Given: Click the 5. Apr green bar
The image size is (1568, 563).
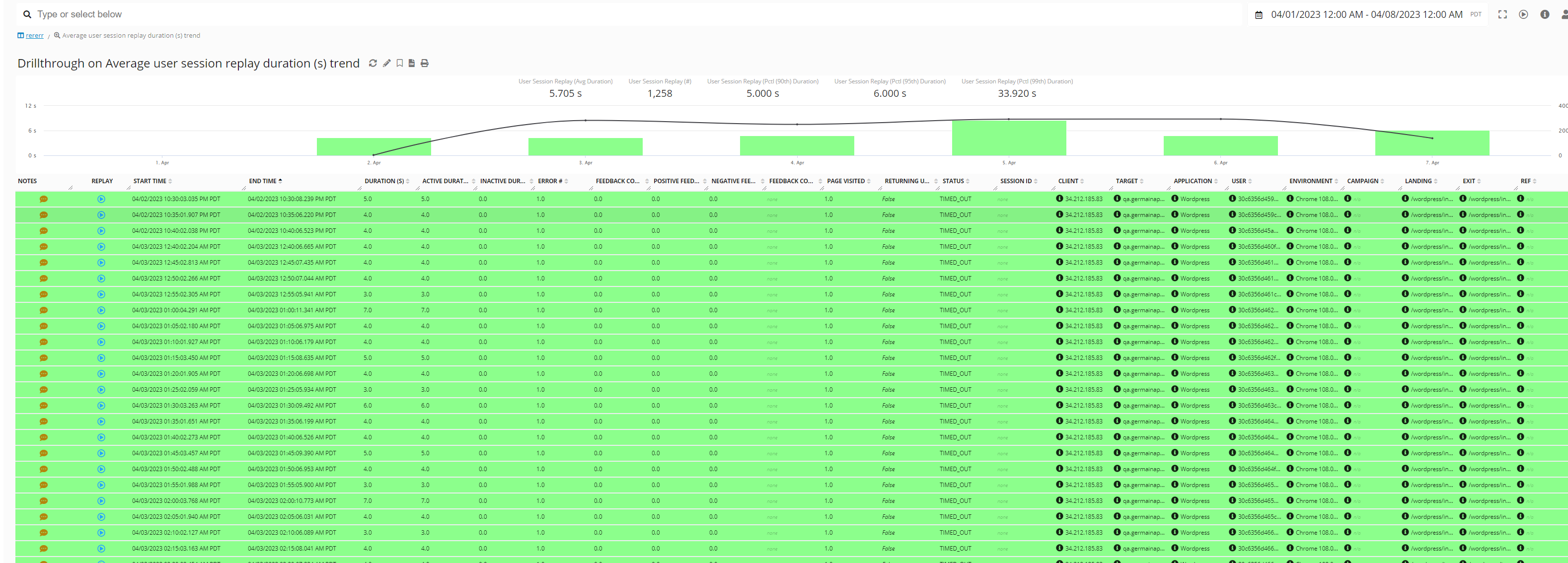Looking at the screenshot, I should (x=1009, y=138).
